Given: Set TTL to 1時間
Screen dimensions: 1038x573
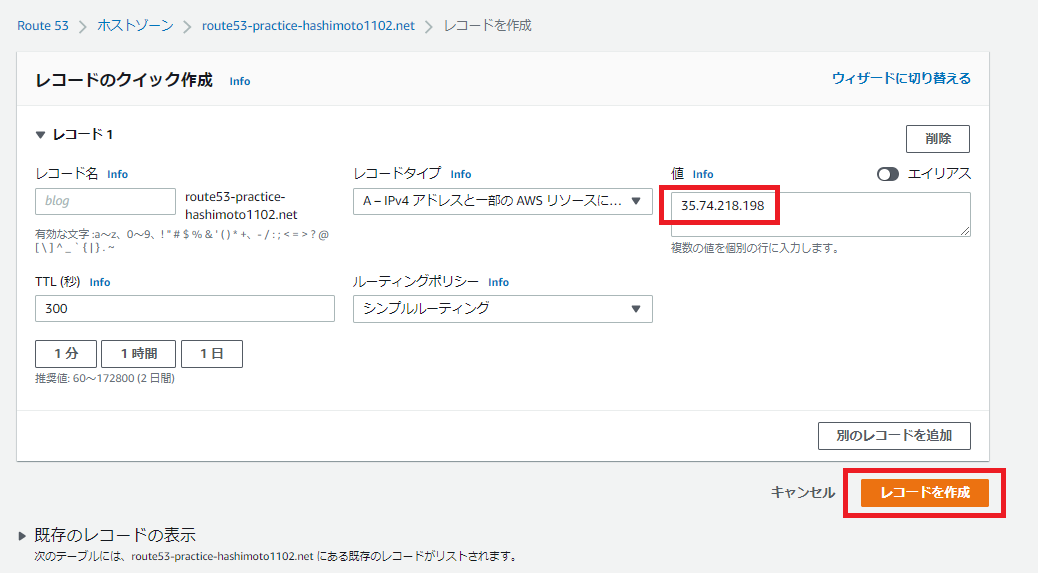Looking at the screenshot, I should click(x=138, y=354).
